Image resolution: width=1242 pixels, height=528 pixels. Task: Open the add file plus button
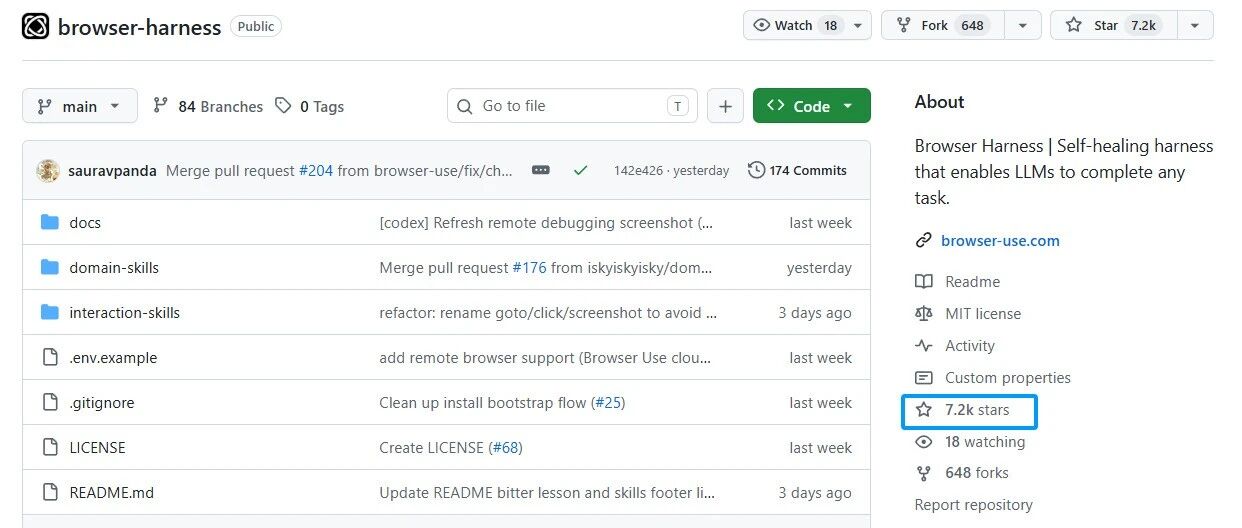[x=725, y=106]
